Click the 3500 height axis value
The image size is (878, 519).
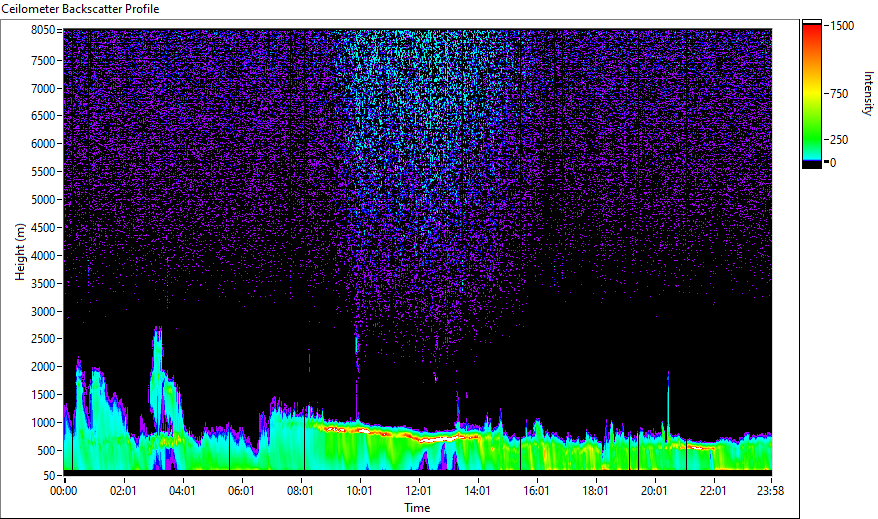tap(43, 284)
